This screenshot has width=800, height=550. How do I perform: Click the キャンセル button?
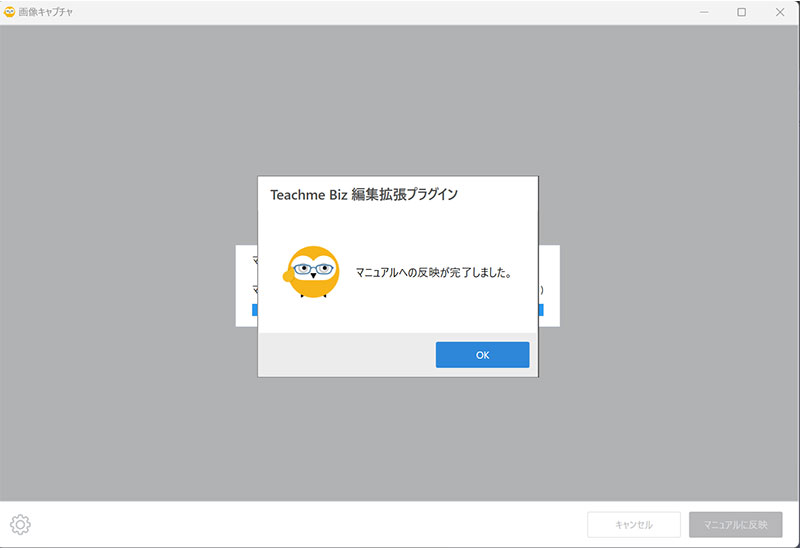click(634, 525)
